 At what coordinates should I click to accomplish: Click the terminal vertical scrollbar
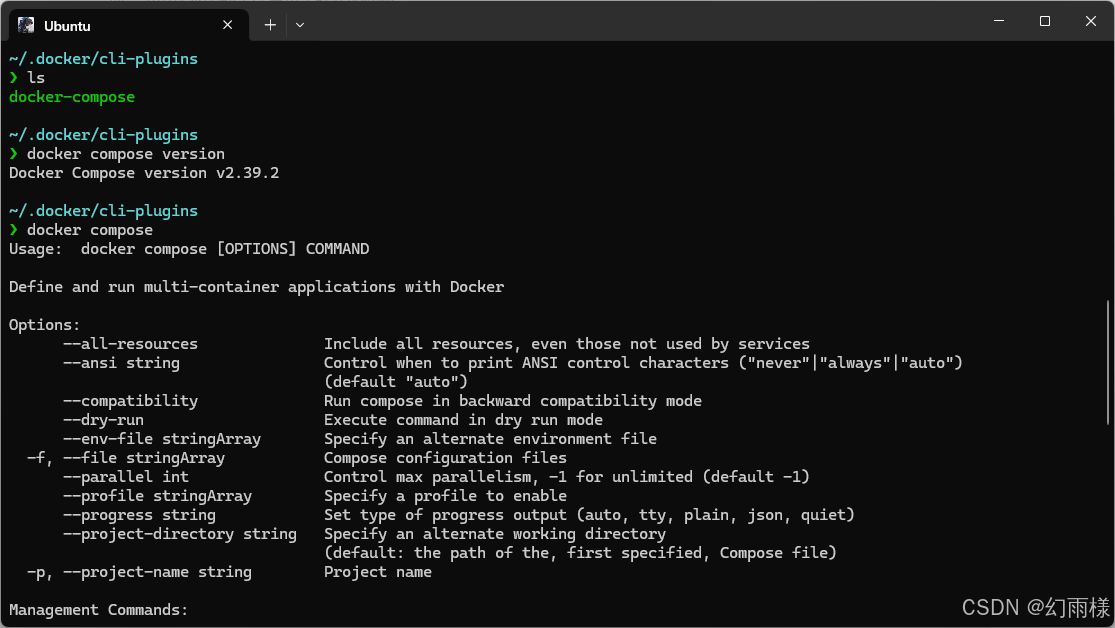[x=1109, y=363]
